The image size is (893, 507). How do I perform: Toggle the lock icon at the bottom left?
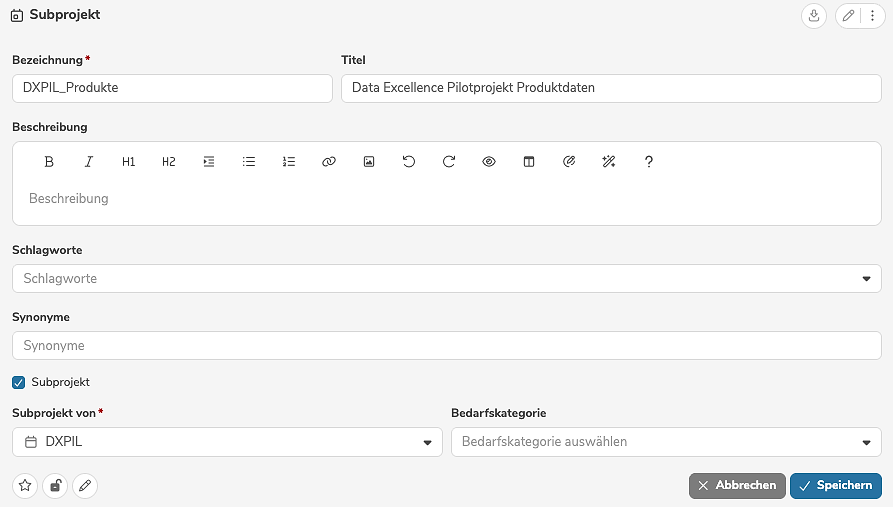pyautogui.click(x=56, y=486)
